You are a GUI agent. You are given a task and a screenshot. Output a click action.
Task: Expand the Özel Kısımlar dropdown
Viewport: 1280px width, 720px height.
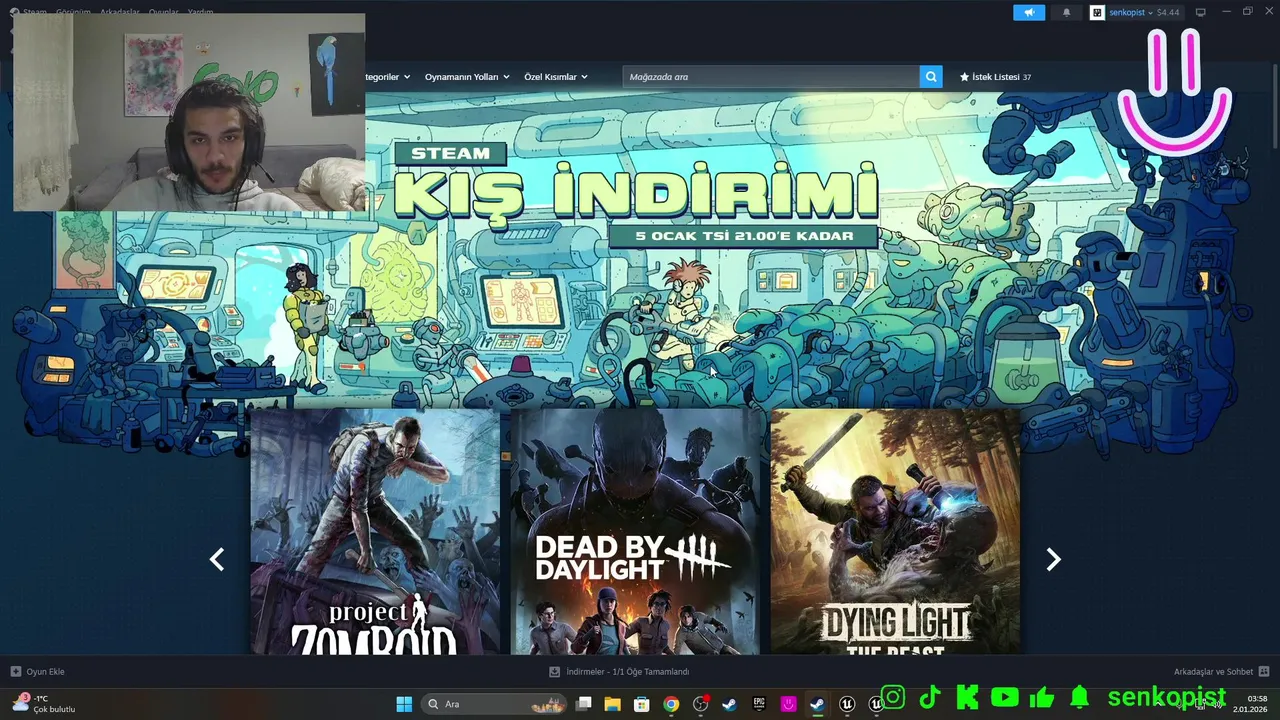(x=556, y=77)
